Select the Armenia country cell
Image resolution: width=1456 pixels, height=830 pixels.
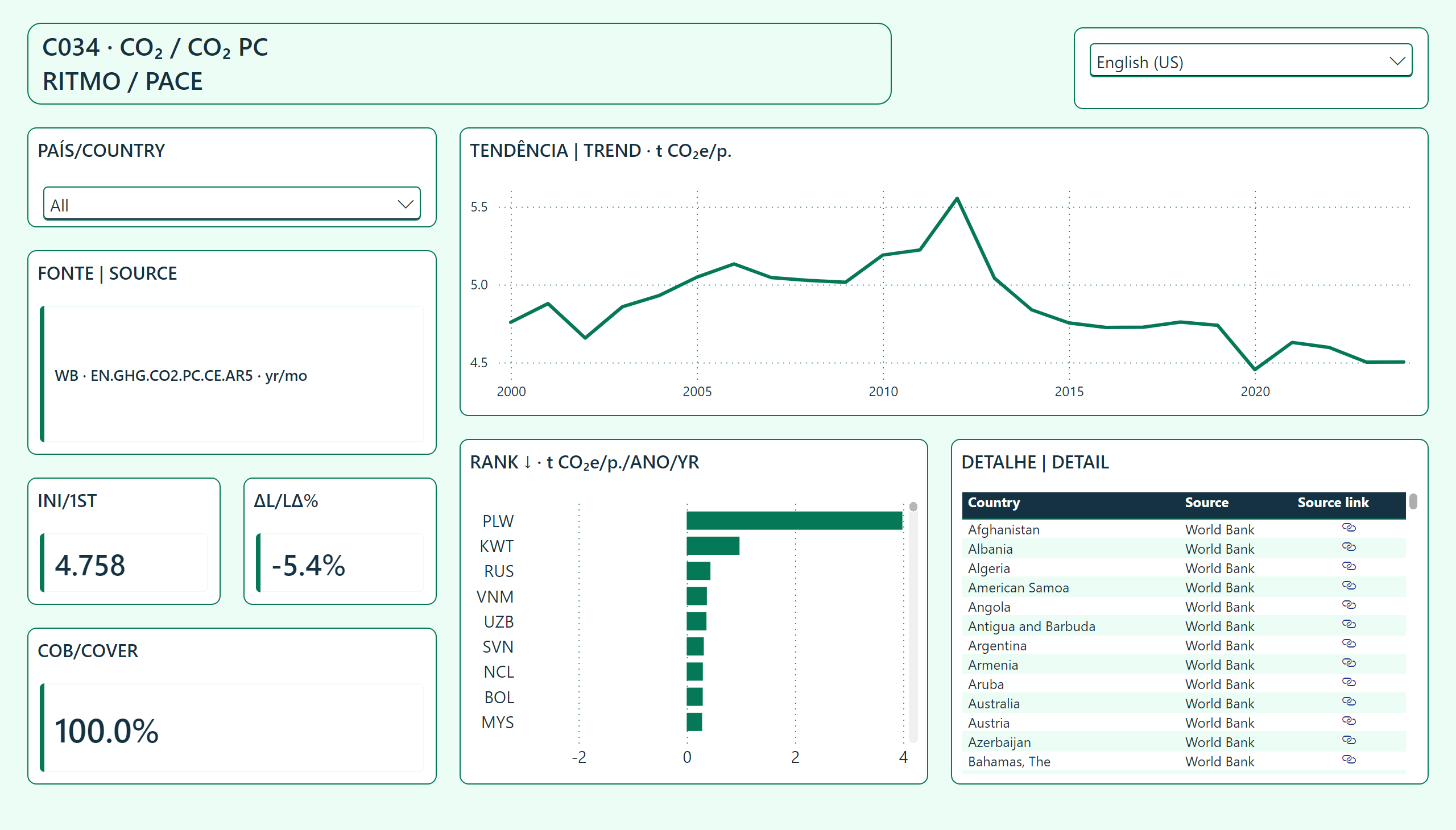coord(992,666)
